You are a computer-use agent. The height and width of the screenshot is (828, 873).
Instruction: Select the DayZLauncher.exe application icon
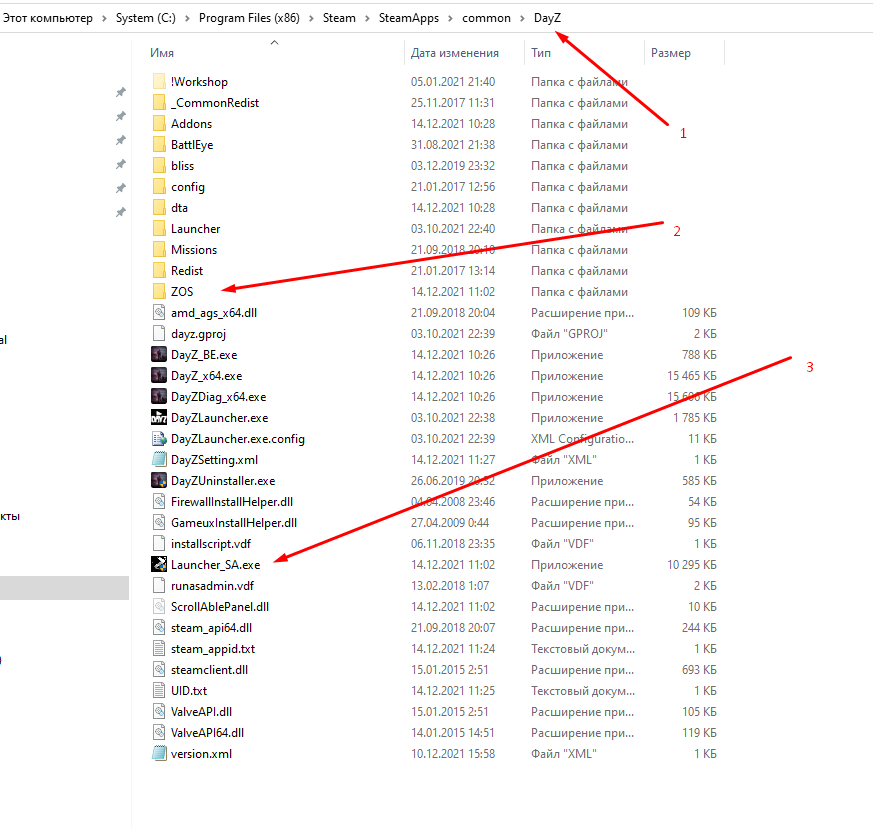[159, 418]
